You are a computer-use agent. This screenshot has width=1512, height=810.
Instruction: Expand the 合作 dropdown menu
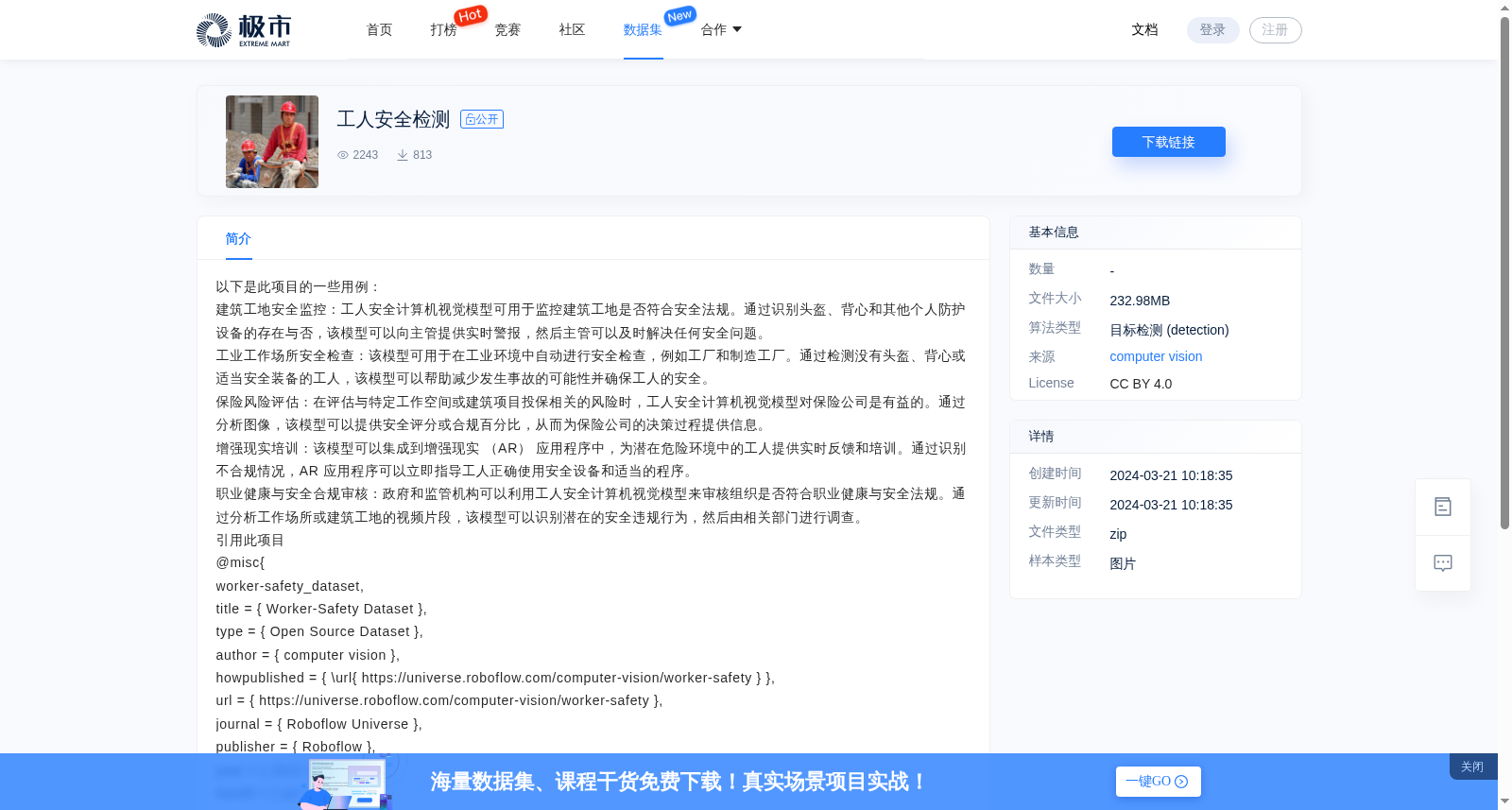tap(721, 30)
